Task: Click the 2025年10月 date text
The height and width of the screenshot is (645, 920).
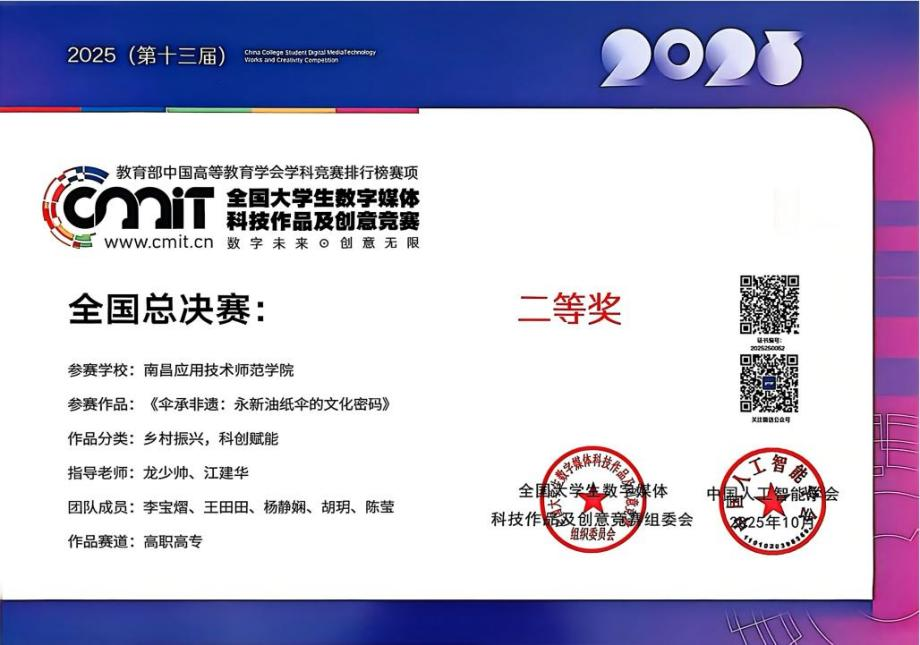Action: click(773, 523)
